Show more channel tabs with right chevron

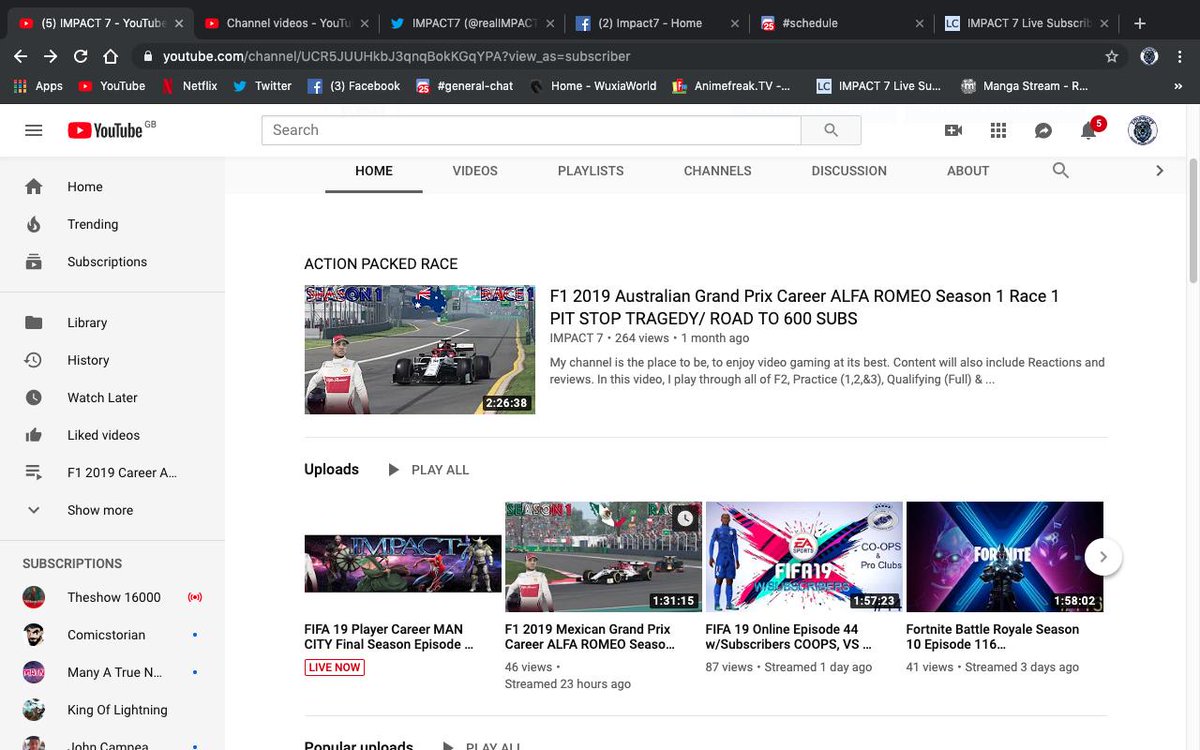pos(1160,171)
